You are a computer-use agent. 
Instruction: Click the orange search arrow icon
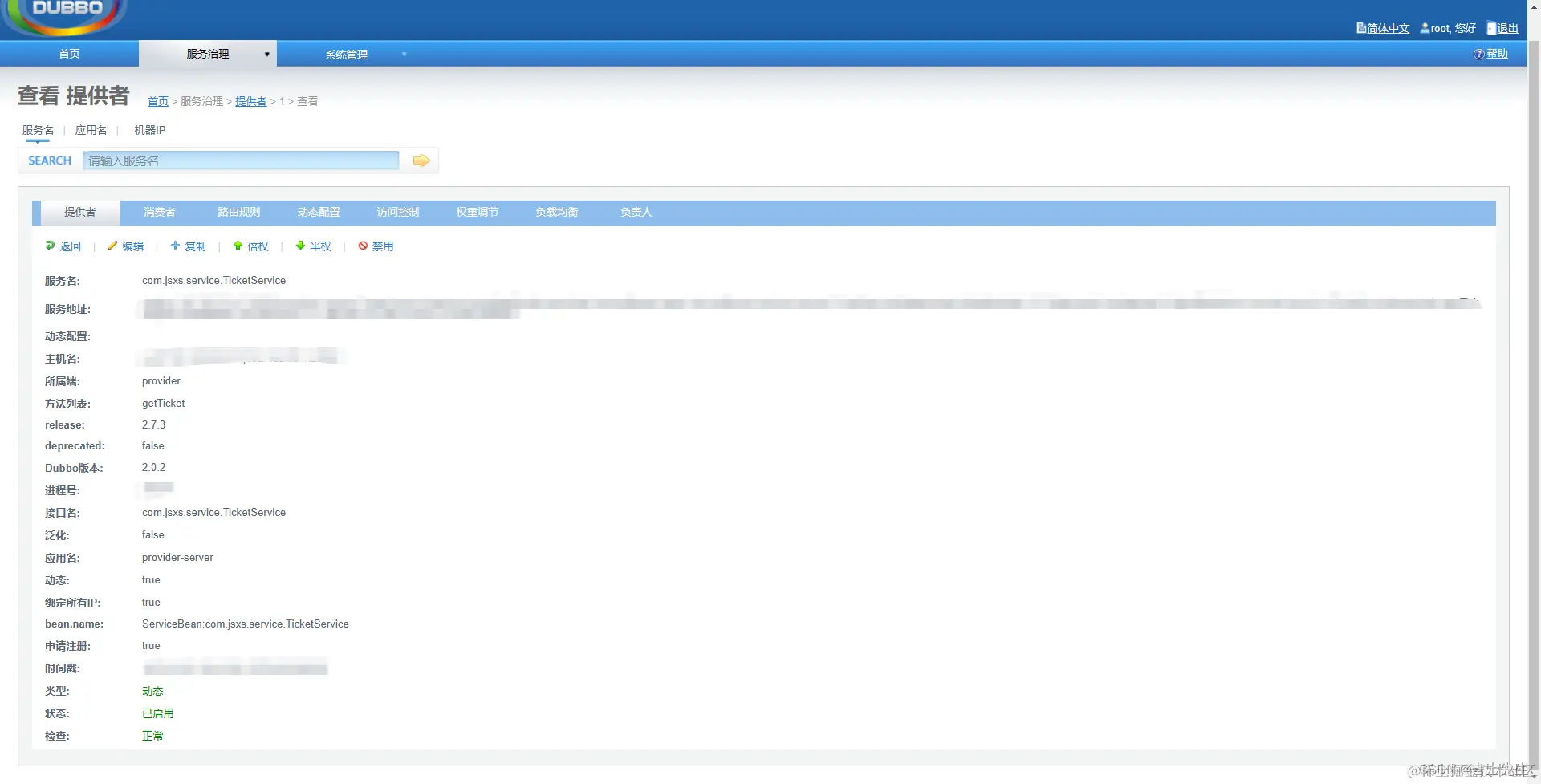(x=421, y=160)
